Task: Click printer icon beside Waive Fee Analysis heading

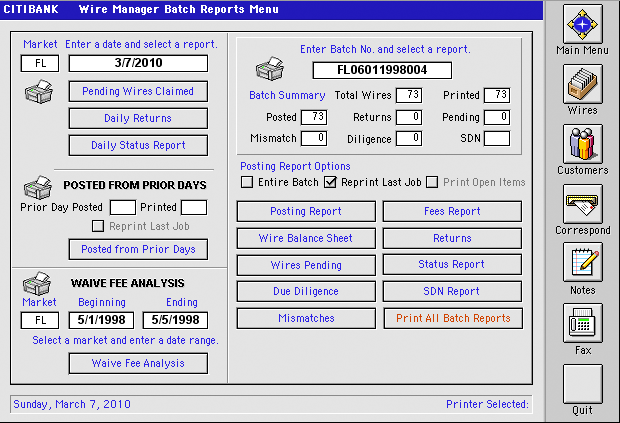Action: [37, 283]
